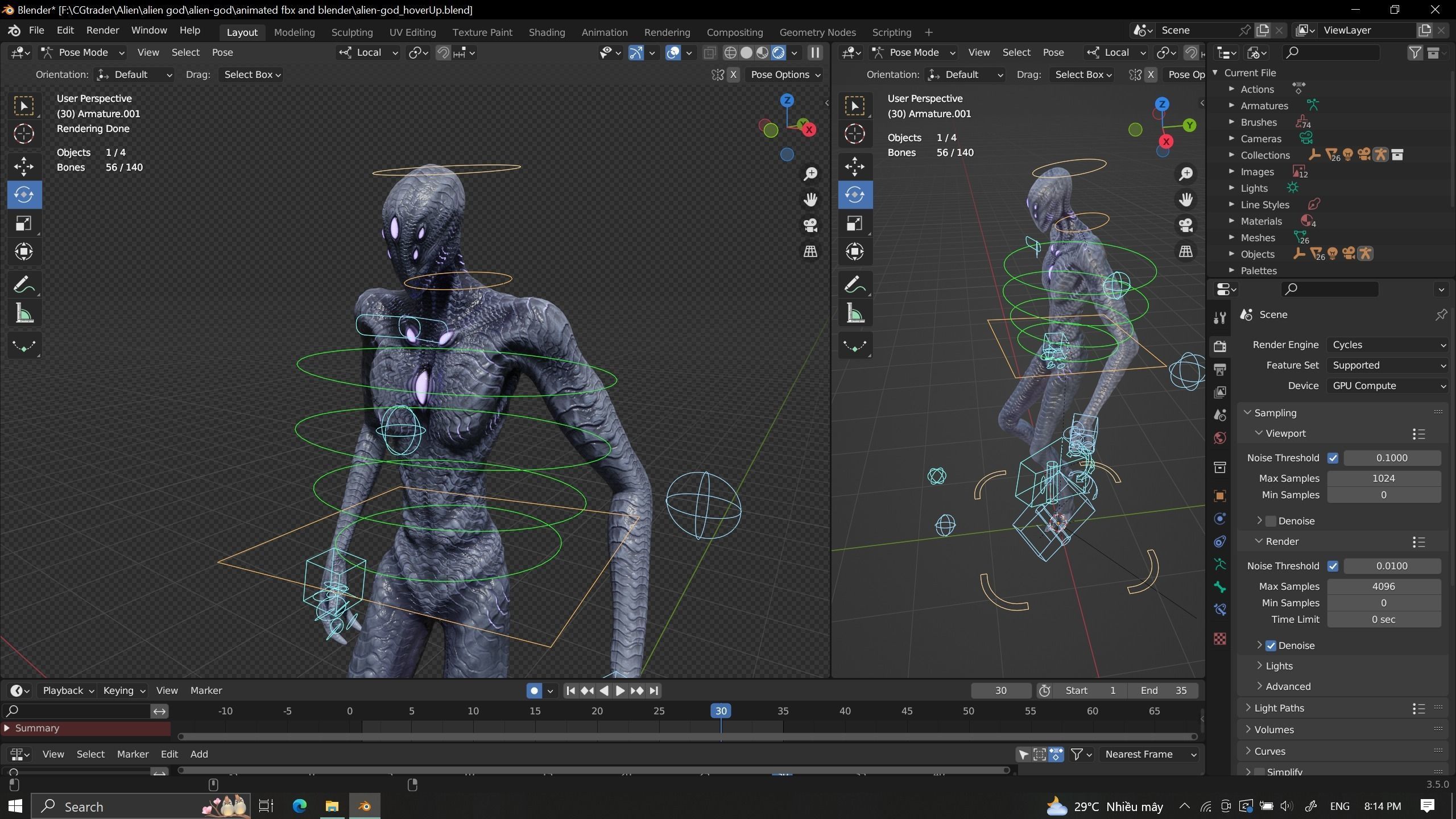
Task: Open the Bone properties tab
Action: tap(1219, 587)
